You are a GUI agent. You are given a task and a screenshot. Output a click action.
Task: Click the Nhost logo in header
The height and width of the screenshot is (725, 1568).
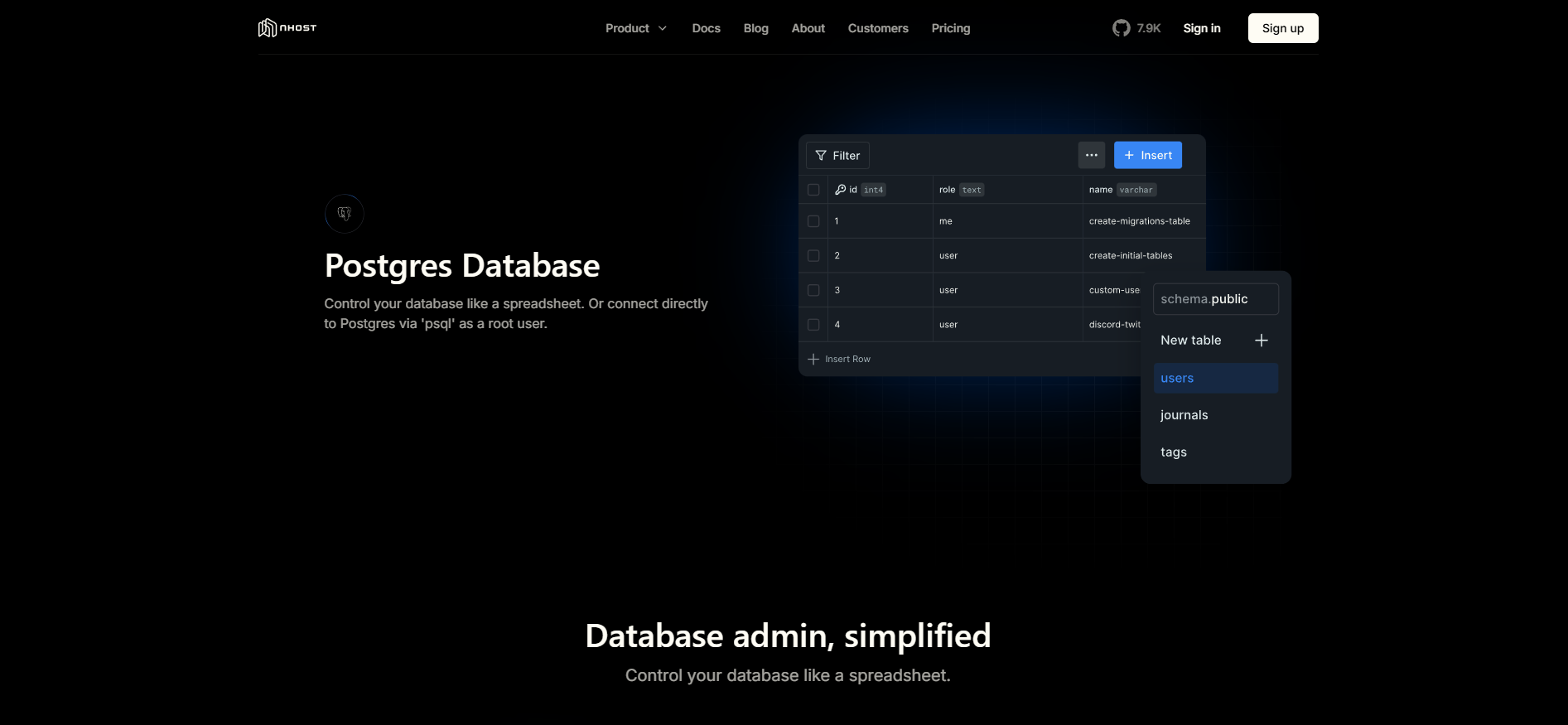click(x=287, y=28)
